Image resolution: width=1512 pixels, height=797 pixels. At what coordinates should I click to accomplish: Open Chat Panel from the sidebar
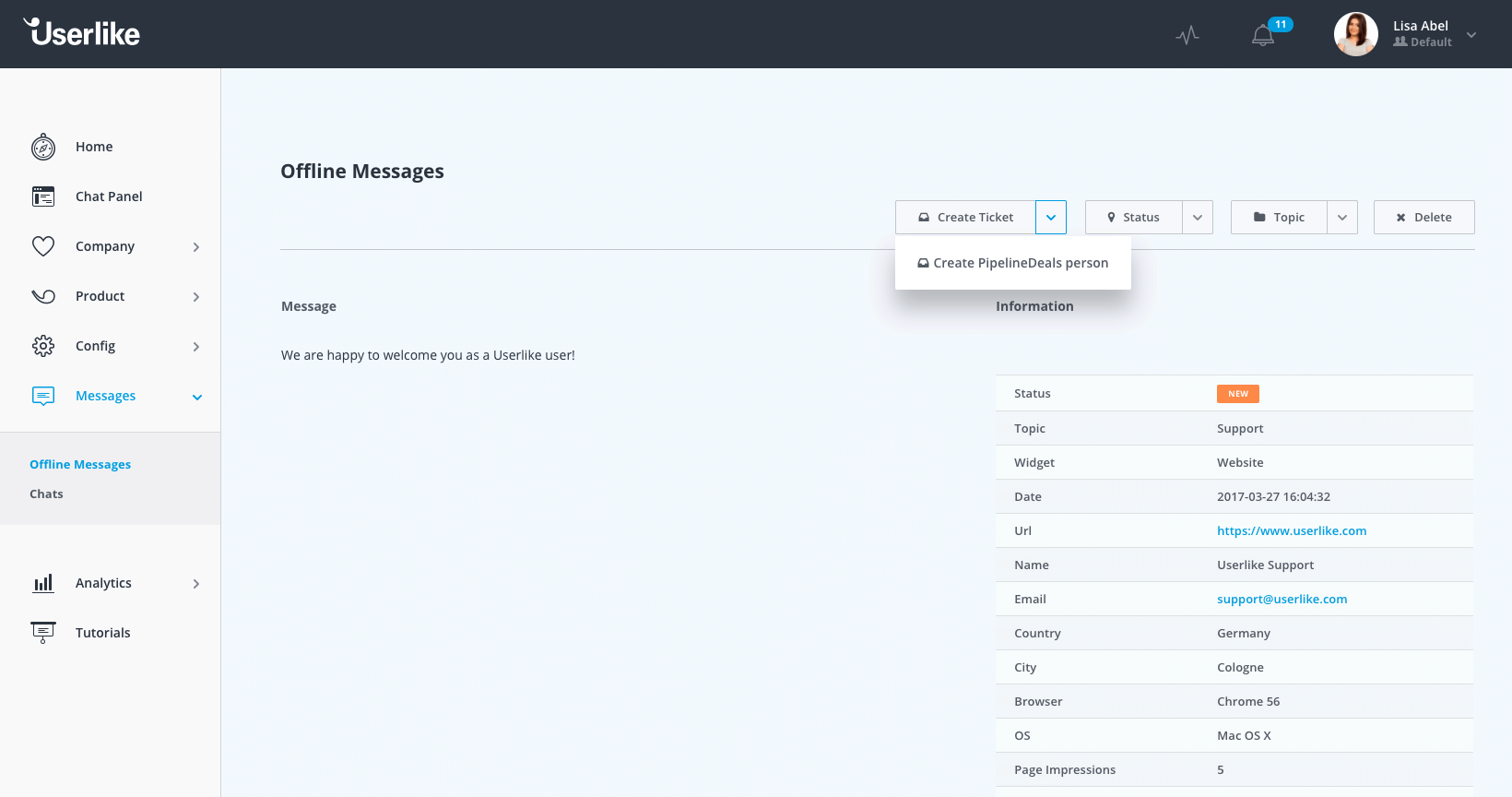click(109, 196)
